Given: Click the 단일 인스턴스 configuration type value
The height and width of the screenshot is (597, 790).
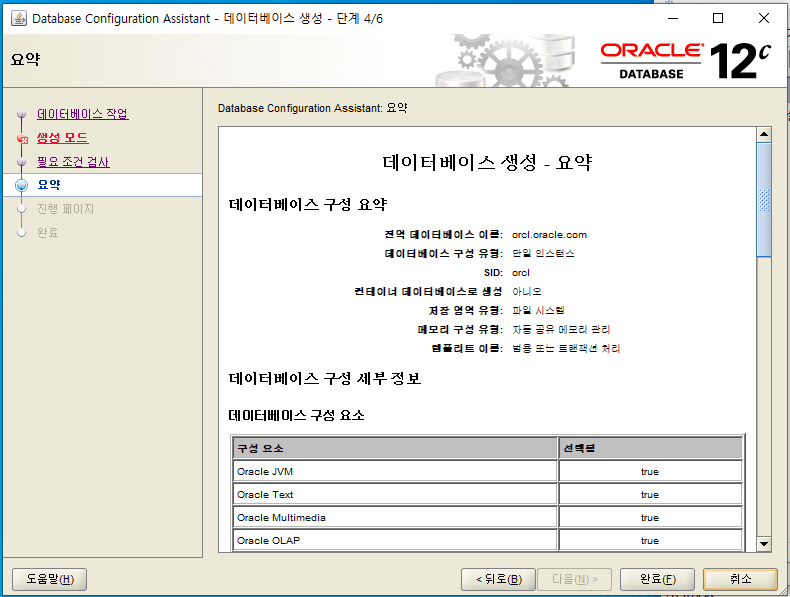Looking at the screenshot, I should click(543, 253).
